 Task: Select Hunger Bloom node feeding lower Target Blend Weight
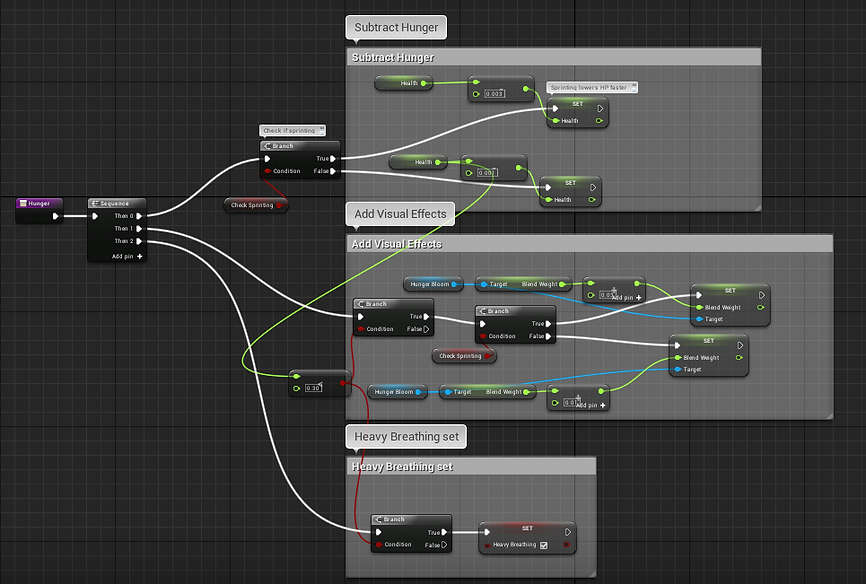(x=397, y=392)
